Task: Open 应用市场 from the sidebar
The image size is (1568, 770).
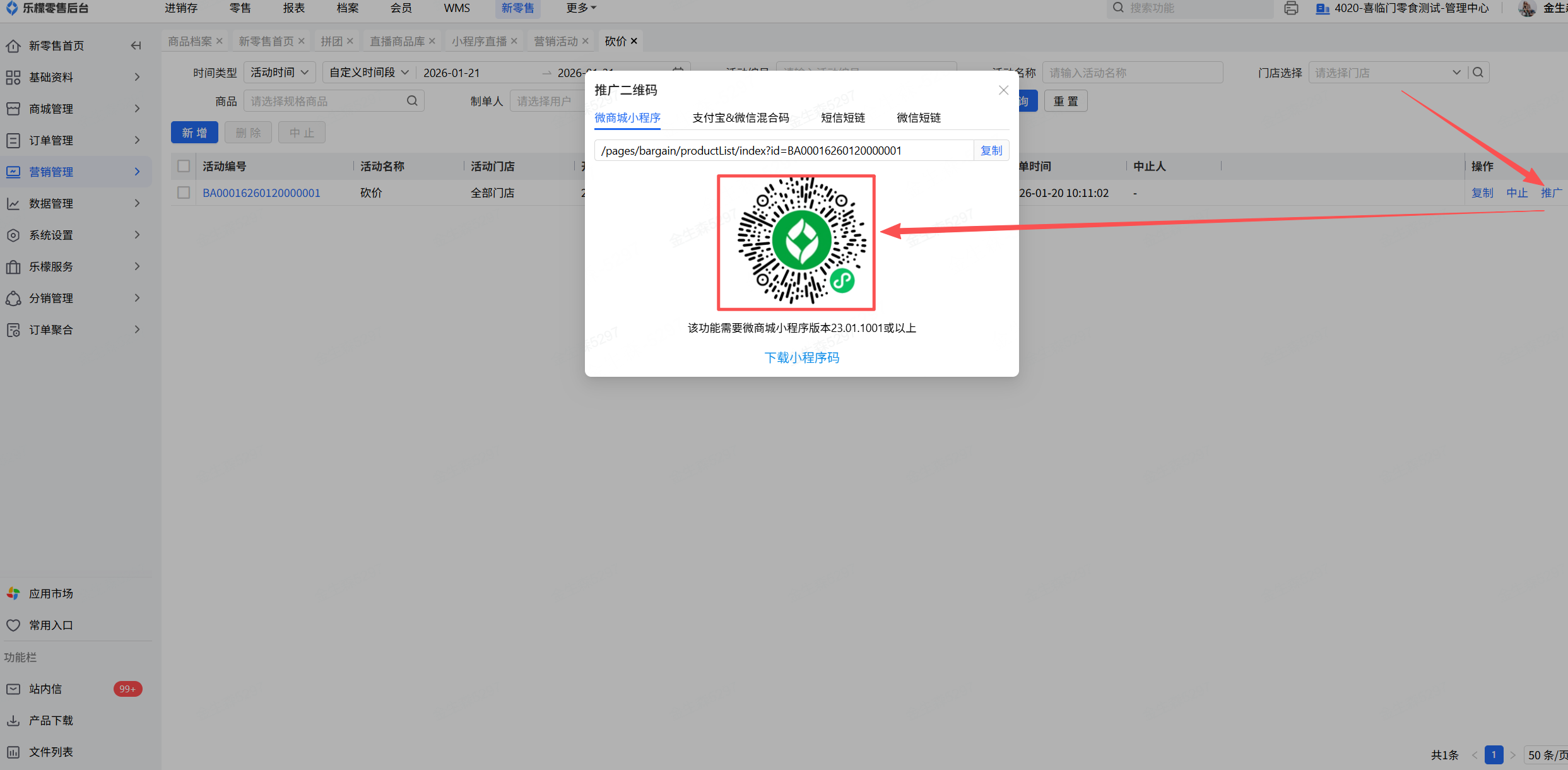Action: [50, 593]
